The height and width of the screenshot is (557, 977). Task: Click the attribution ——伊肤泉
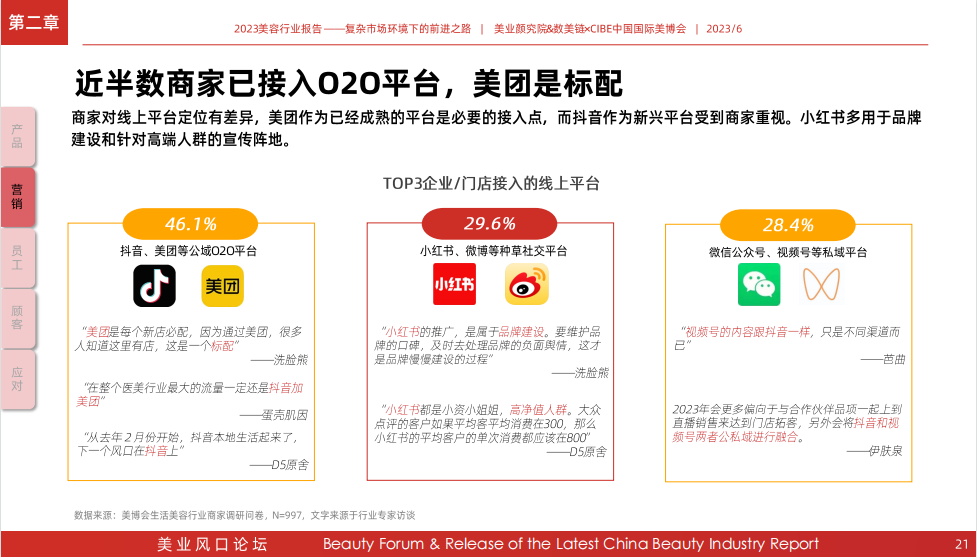(x=874, y=450)
